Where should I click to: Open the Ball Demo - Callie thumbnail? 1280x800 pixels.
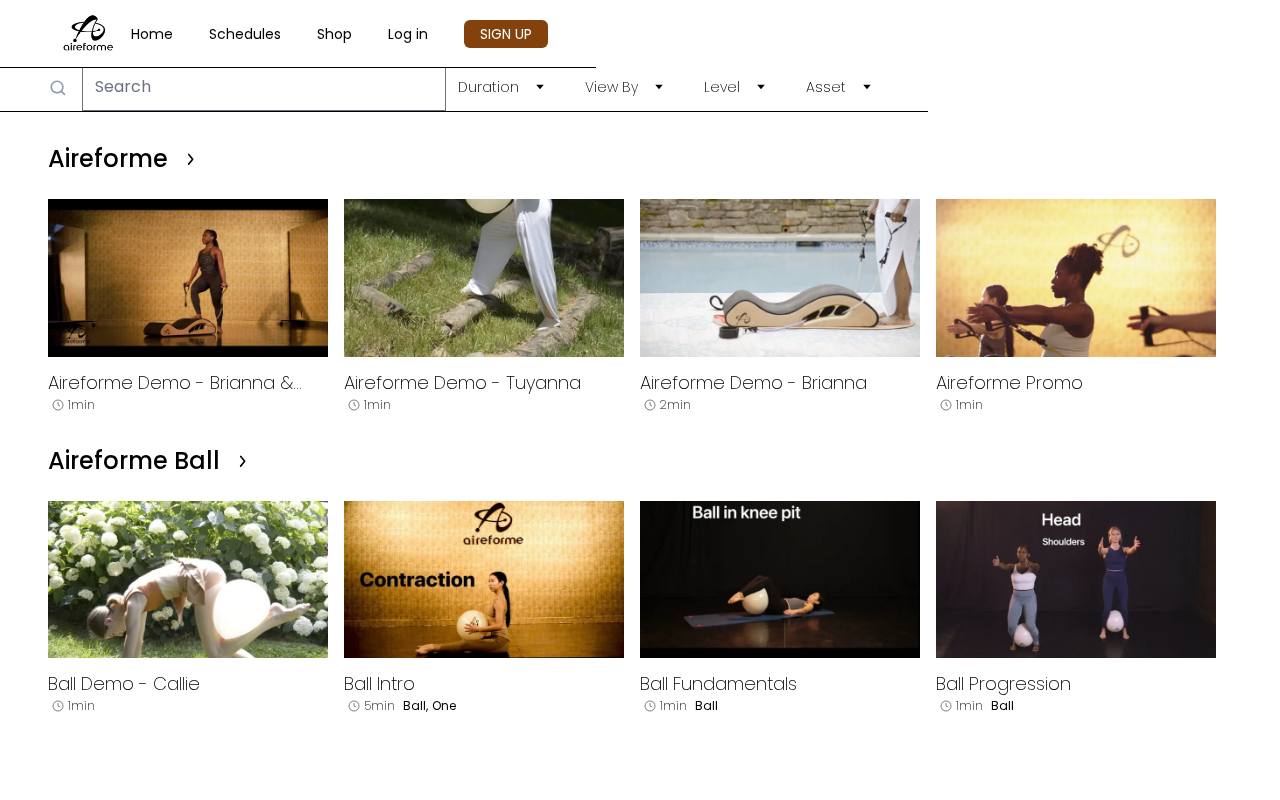(x=188, y=579)
